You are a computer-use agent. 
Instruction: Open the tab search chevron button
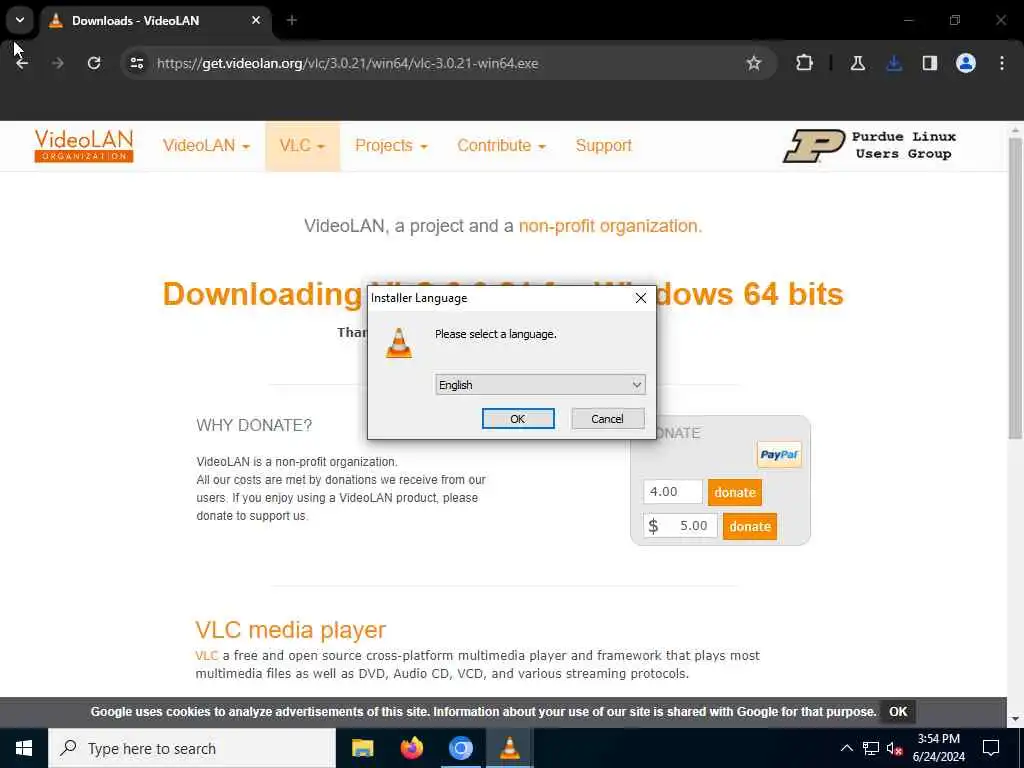[x=20, y=20]
